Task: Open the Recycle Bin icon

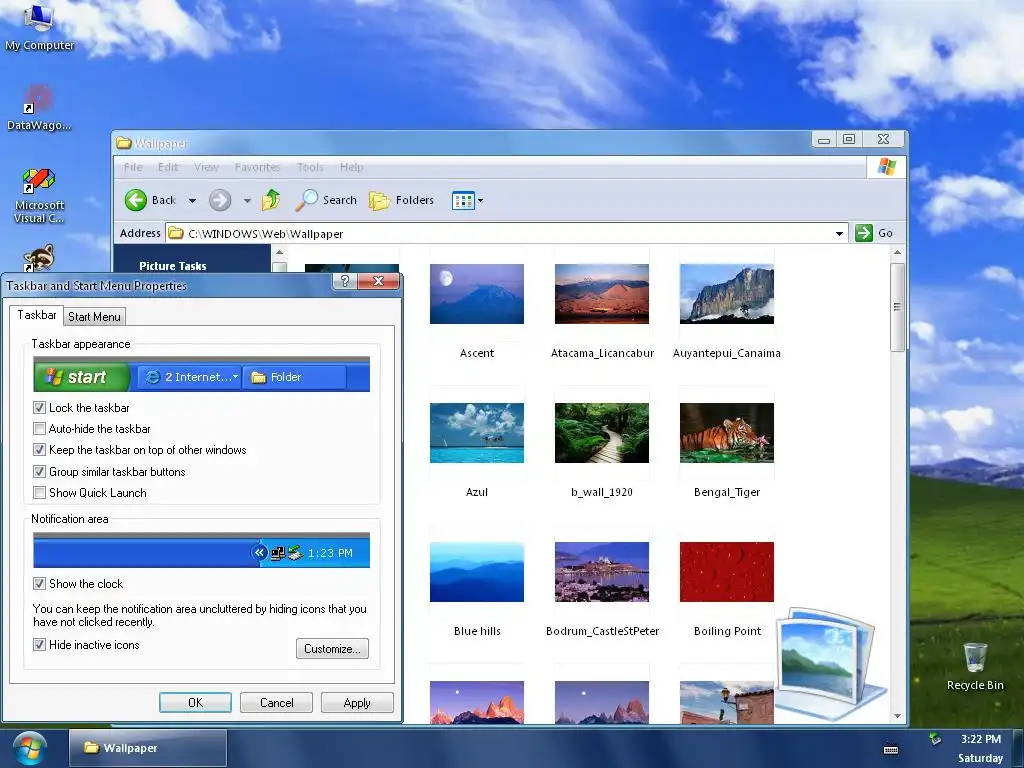Action: (x=974, y=666)
